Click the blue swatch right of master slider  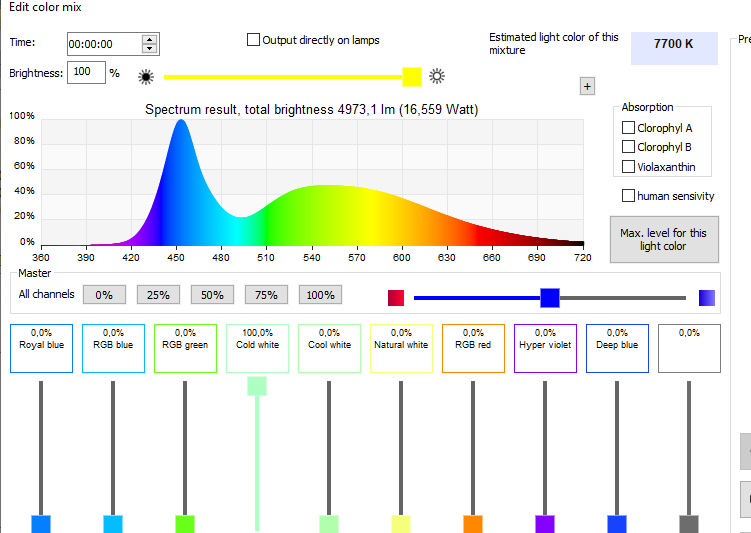pyautogui.click(x=707, y=298)
